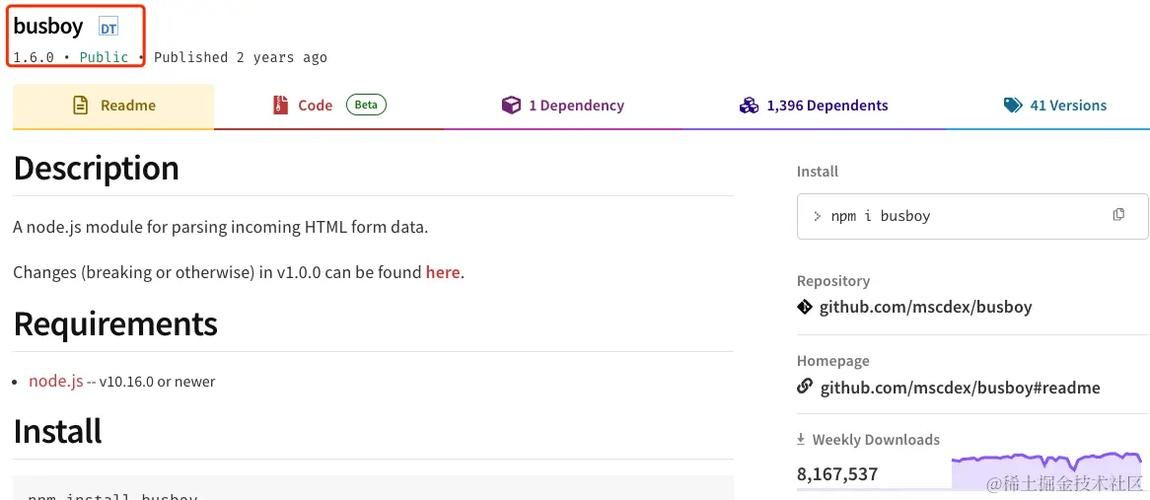This screenshot has height=500, width=1150.
Task: Click the Code tab's zip file icon
Action: [280, 106]
